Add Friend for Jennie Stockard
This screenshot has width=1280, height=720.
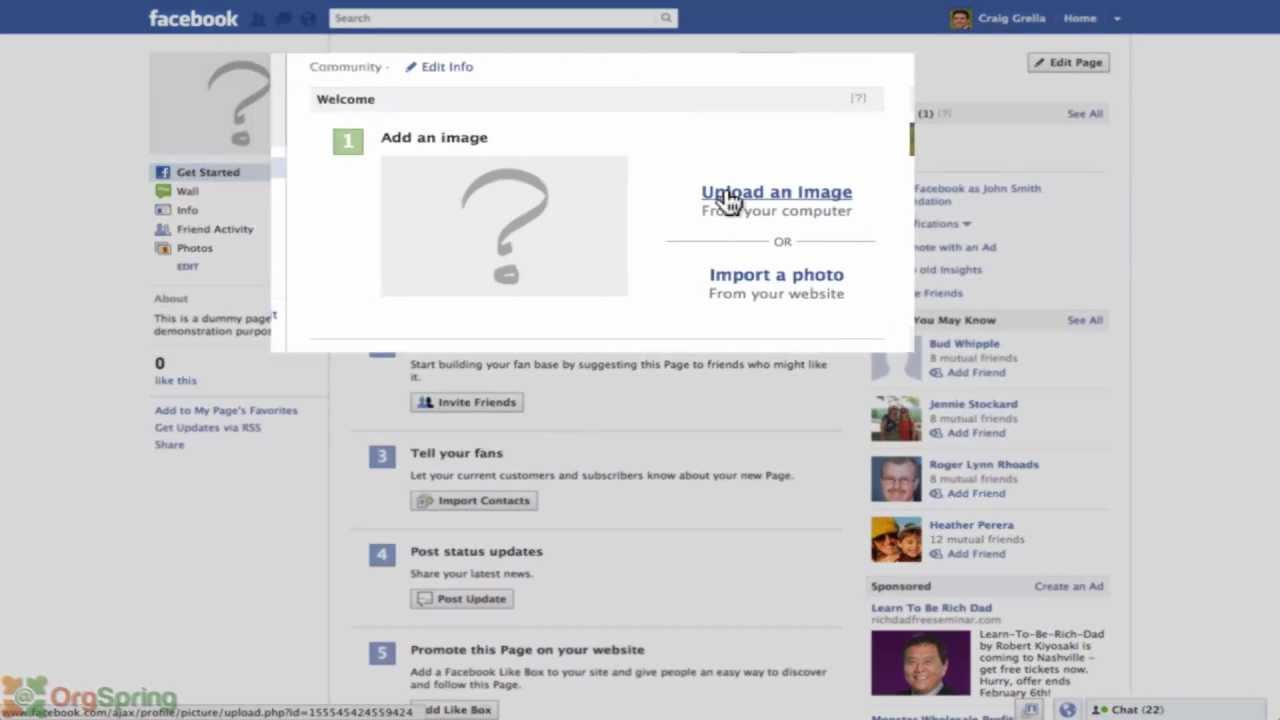968,433
